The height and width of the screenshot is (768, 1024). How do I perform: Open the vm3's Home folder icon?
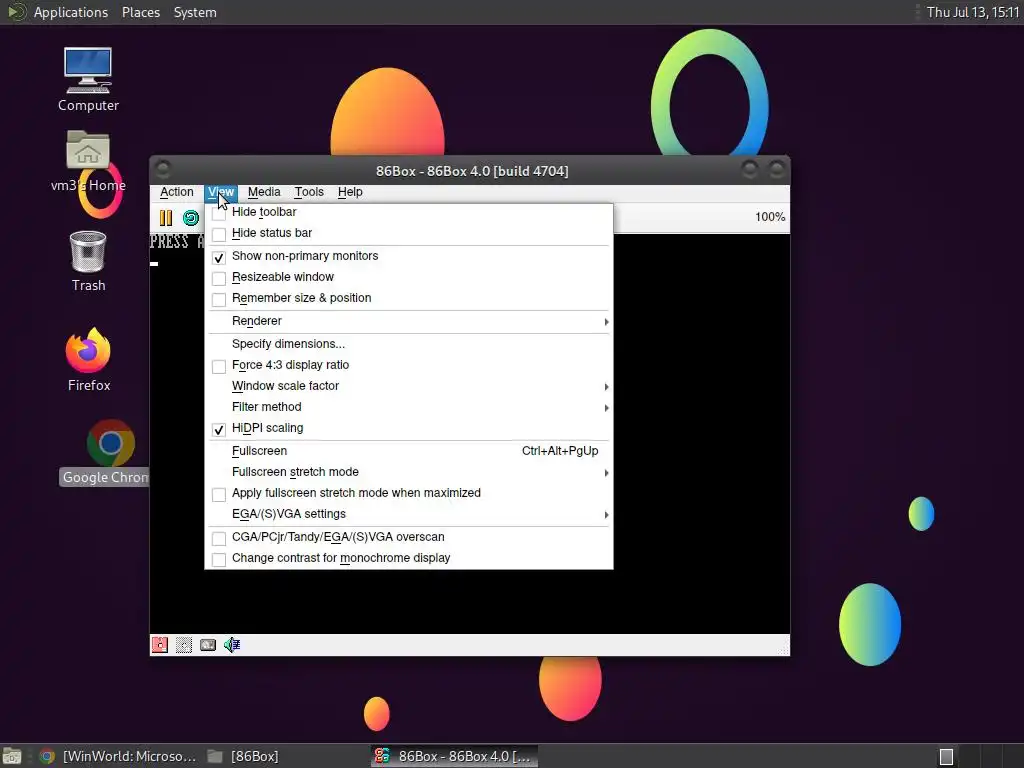pyautogui.click(x=88, y=161)
